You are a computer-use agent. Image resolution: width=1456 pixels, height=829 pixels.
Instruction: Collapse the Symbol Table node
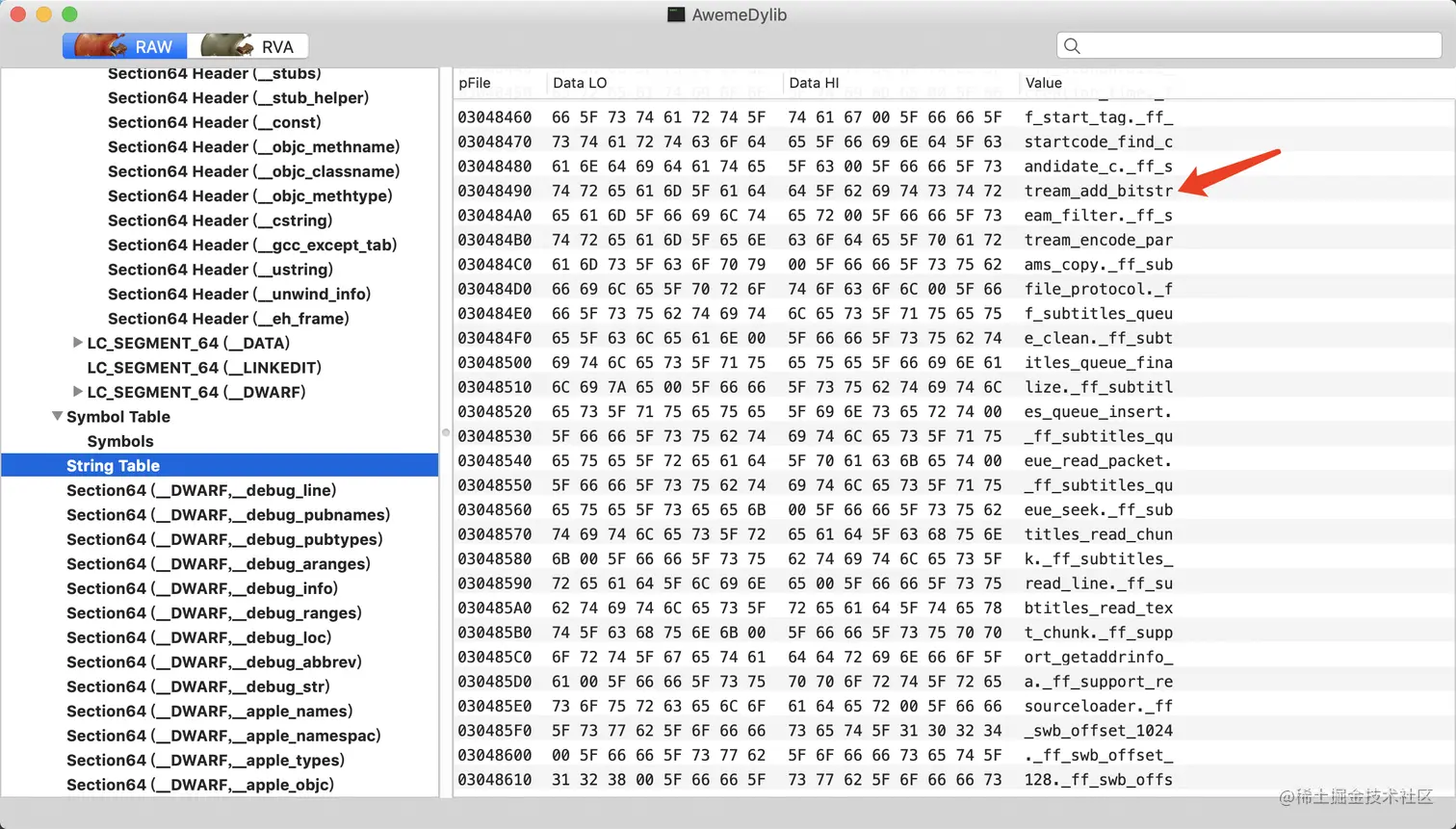coord(57,416)
